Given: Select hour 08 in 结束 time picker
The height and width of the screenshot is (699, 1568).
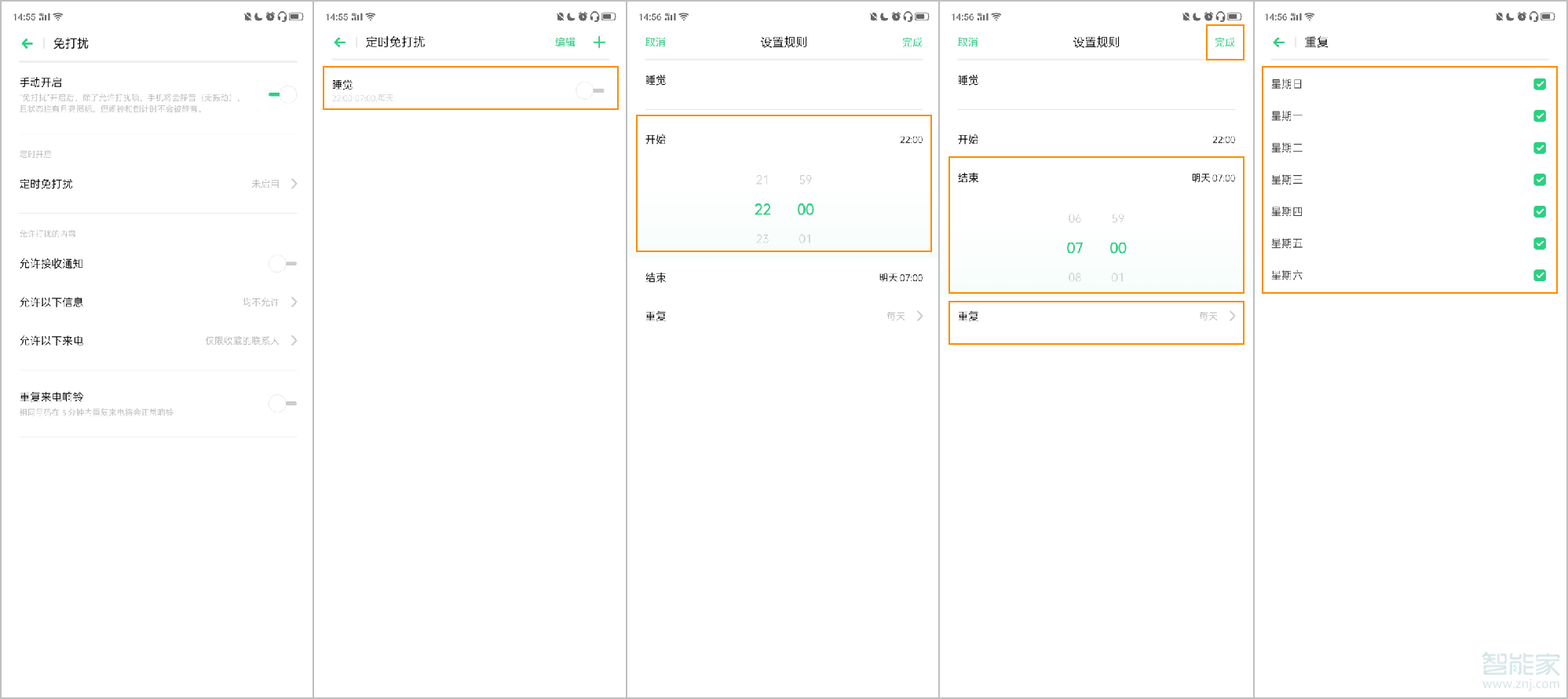Looking at the screenshot, I should click(x=1075, y=277).
